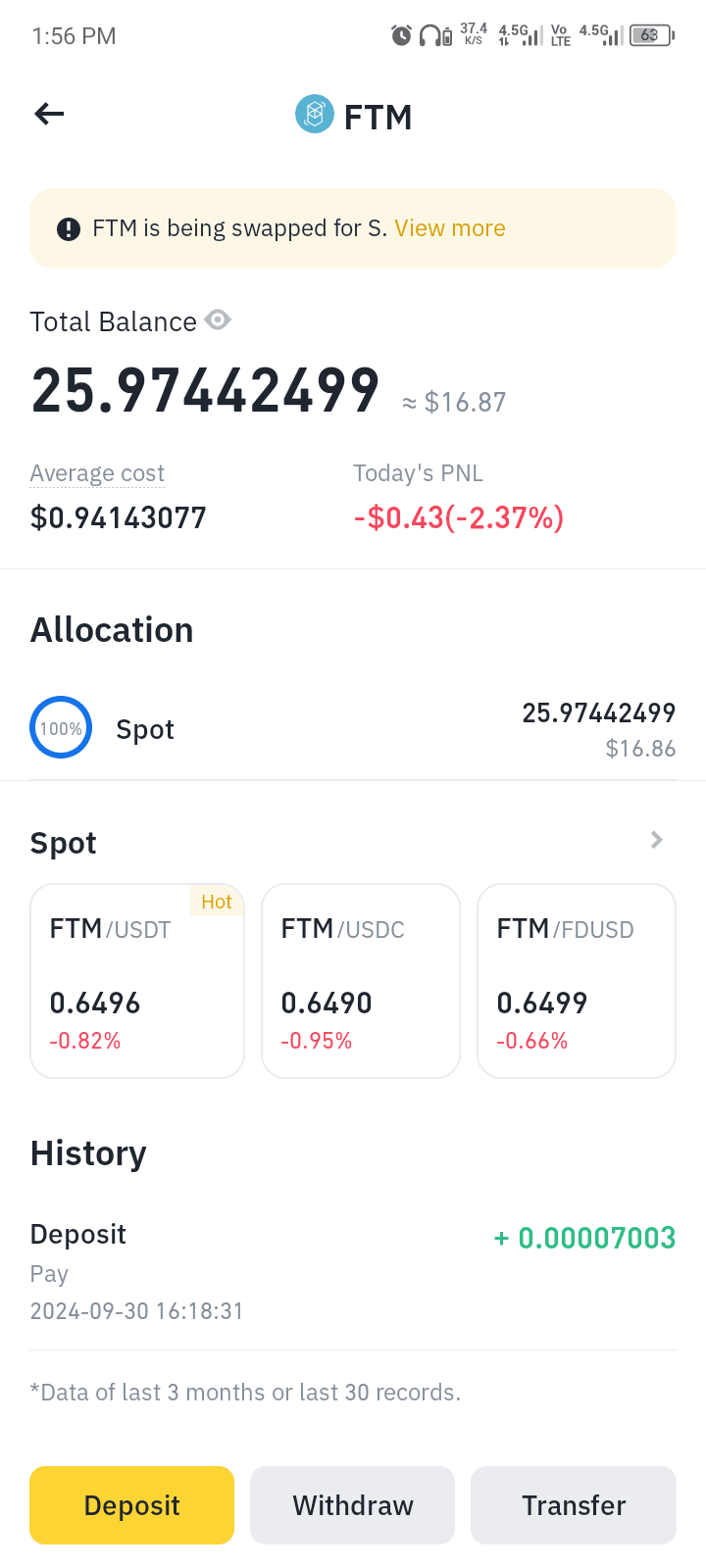The width and height of the screenshot is (706, 1568).
Task: Tap the battery indicator icon
Action: [652, 35]
